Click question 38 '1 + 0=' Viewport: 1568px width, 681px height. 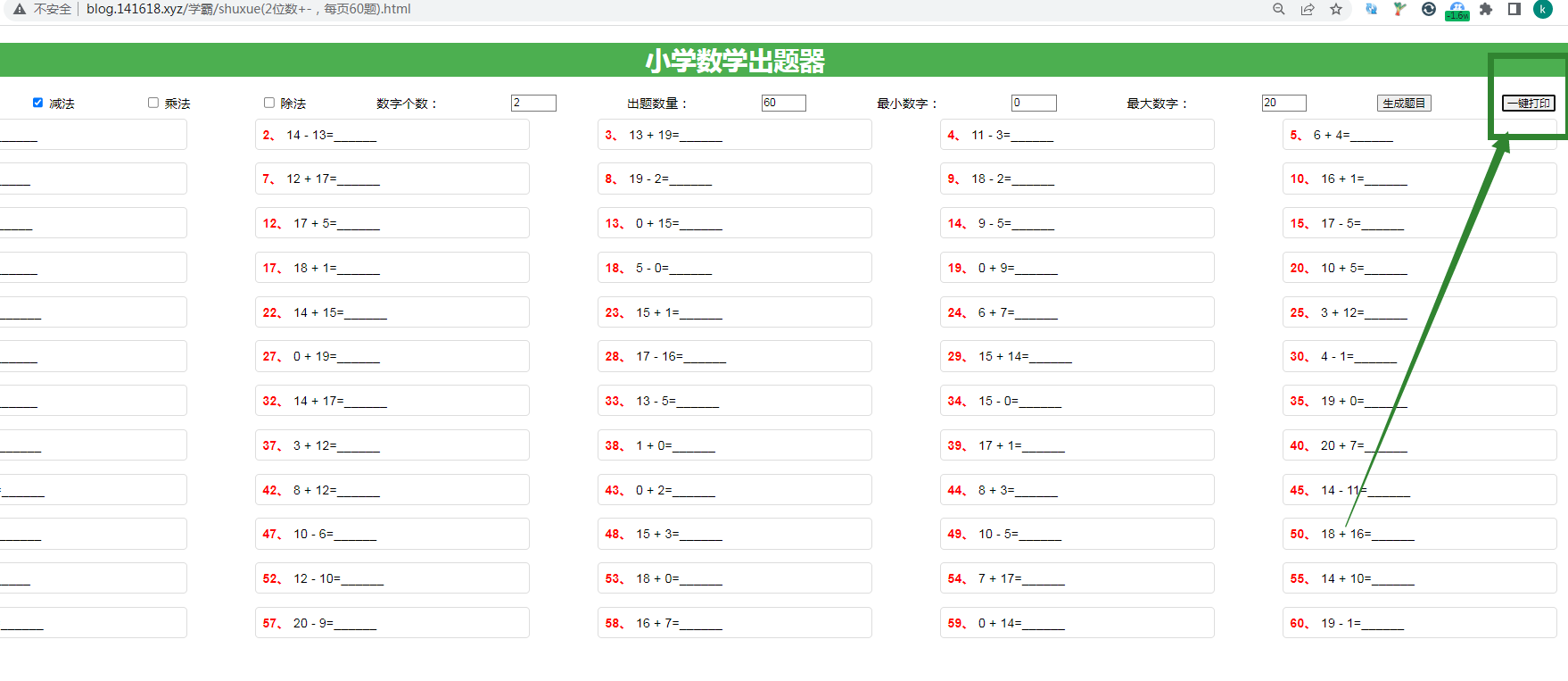[734, 445]
